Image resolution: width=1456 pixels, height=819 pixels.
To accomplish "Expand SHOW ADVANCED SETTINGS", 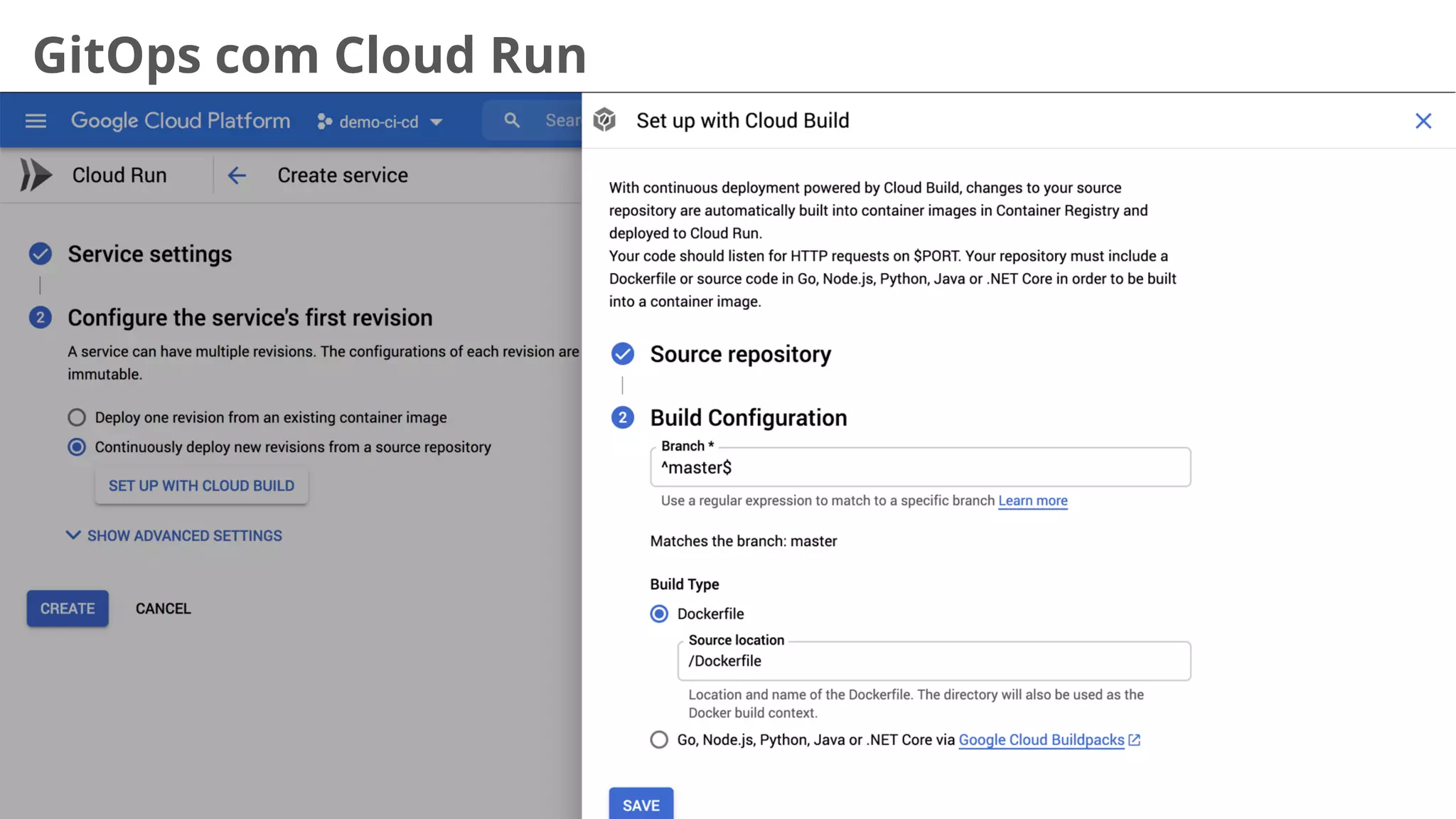I will point(174,535).
